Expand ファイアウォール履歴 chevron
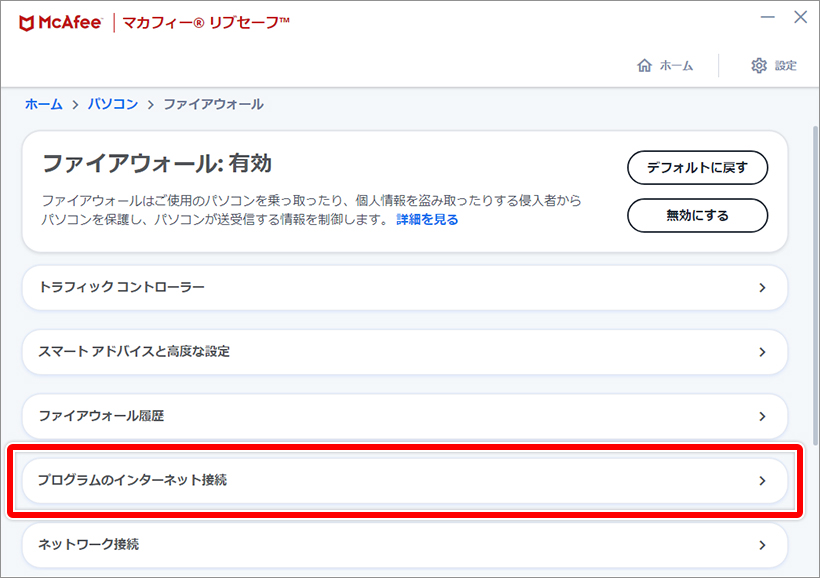 click(762, 416)
